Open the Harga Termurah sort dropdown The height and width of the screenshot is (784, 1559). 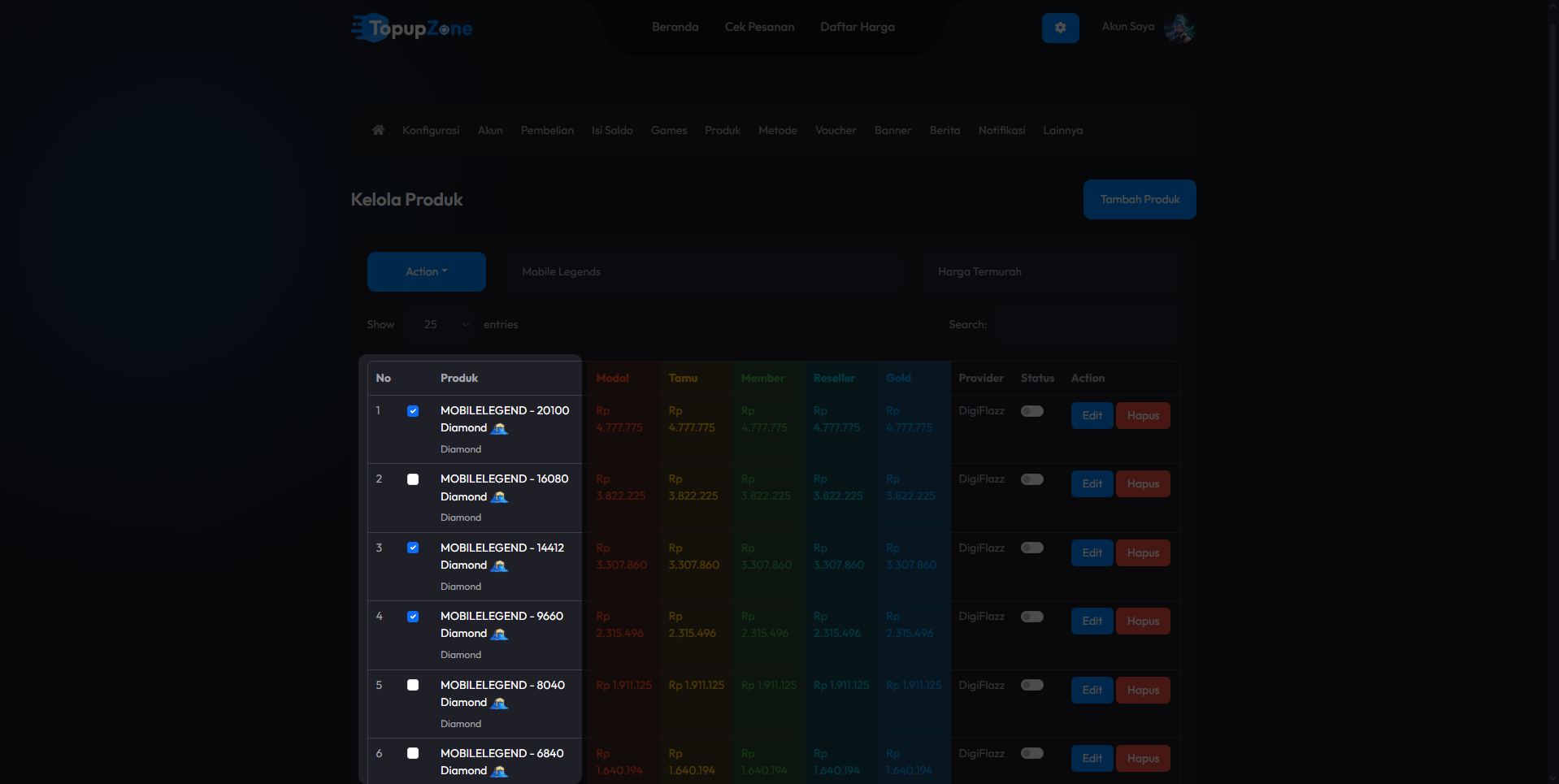[x=1050, y=271]
